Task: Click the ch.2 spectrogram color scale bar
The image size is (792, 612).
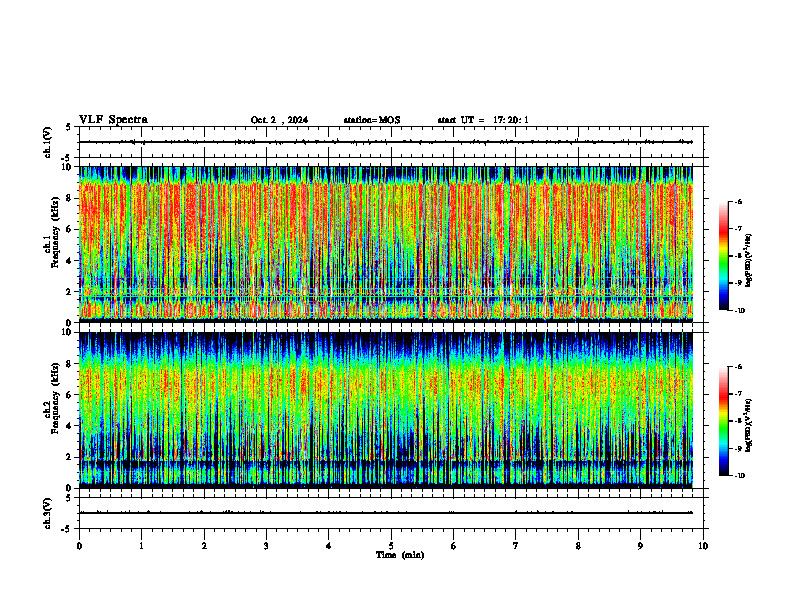Action: pyautogui.click(x=723, y=421)
